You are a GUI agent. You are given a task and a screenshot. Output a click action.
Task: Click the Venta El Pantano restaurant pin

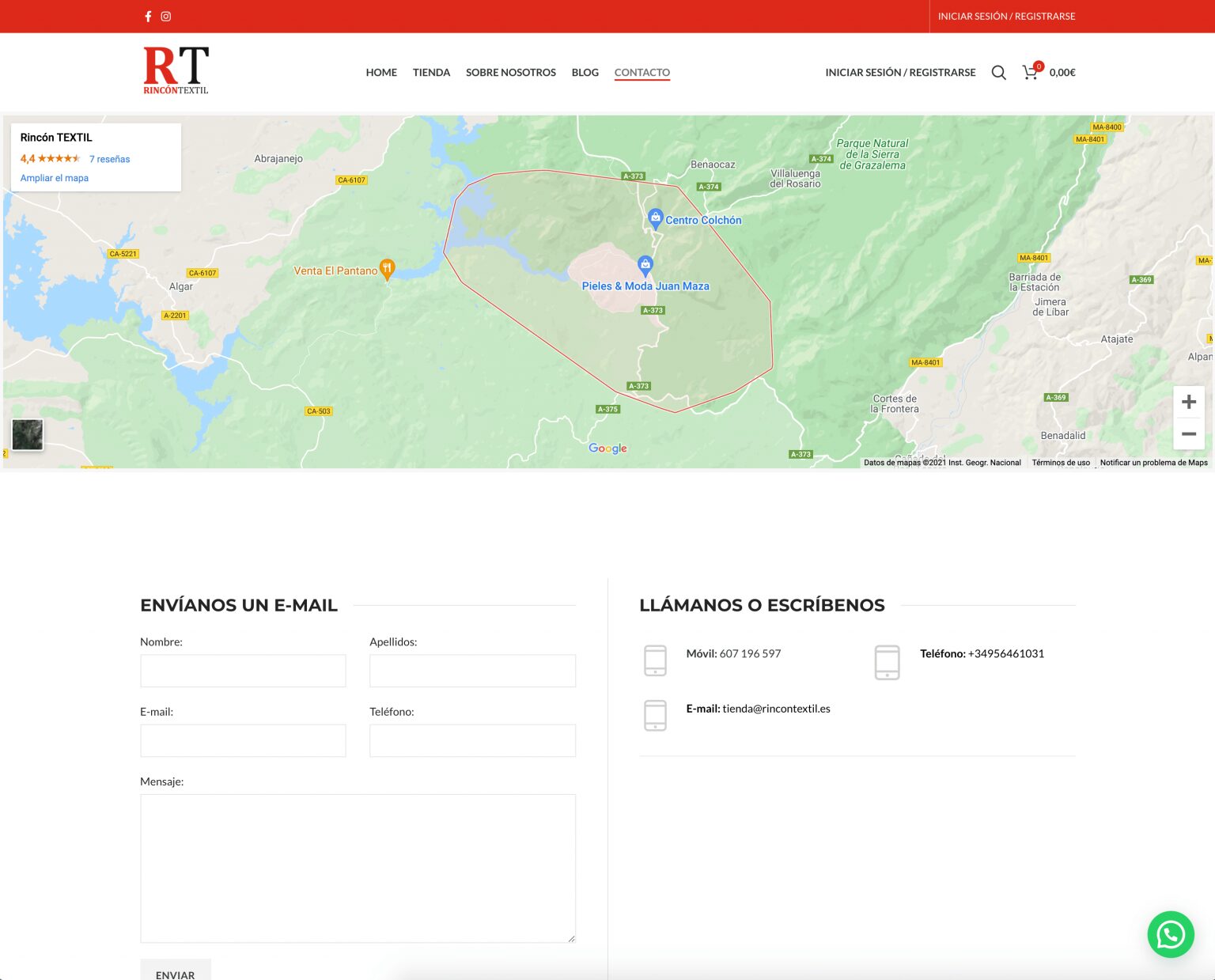point(387,269)
